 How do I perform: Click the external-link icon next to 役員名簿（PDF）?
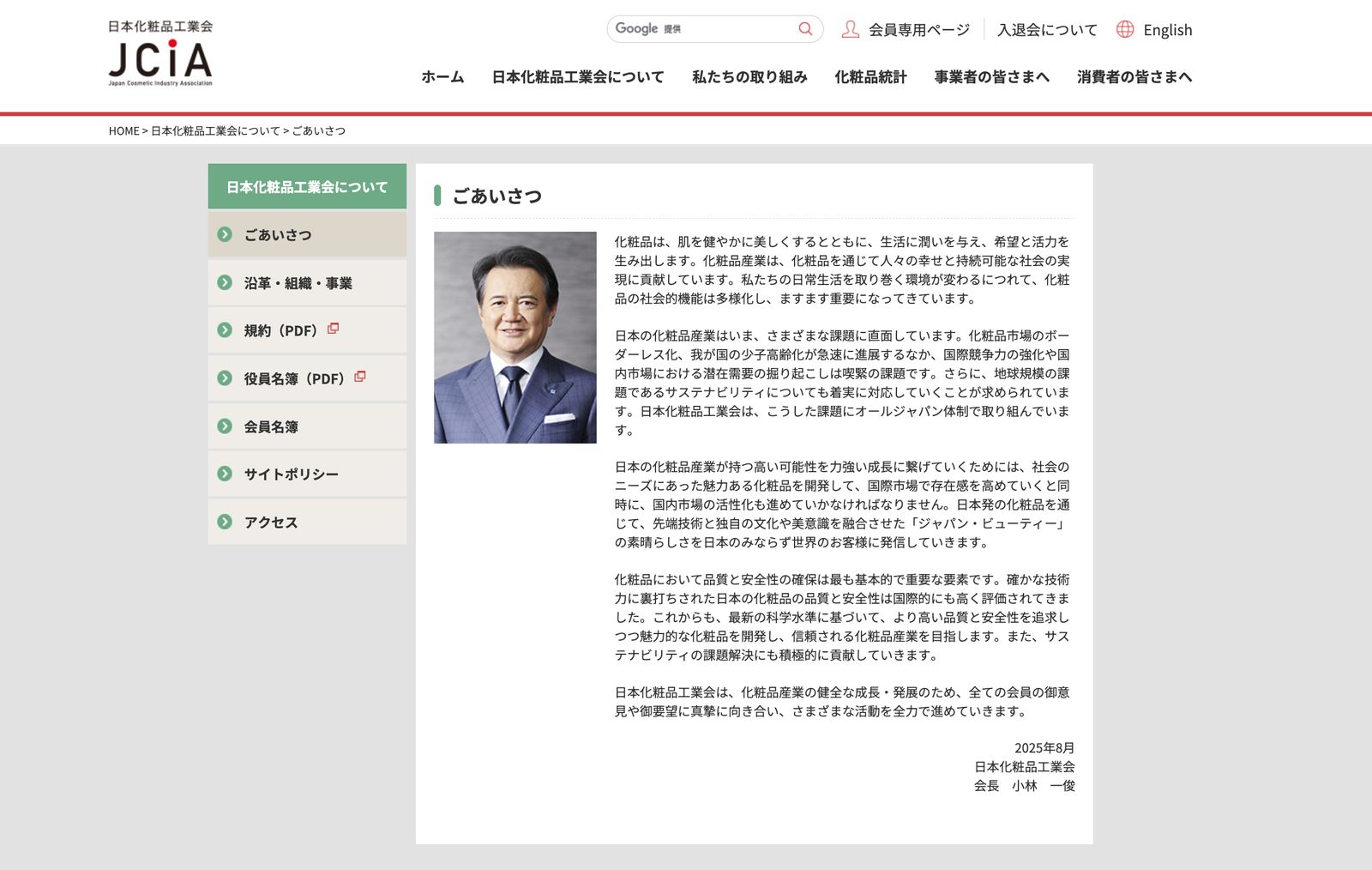[359, 377]
